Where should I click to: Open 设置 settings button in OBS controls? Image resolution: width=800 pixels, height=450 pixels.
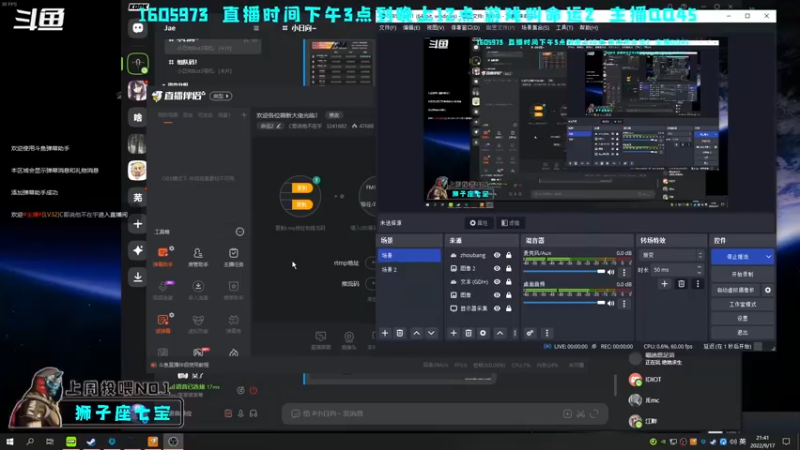pyautogui.click(x=742, y=318)
